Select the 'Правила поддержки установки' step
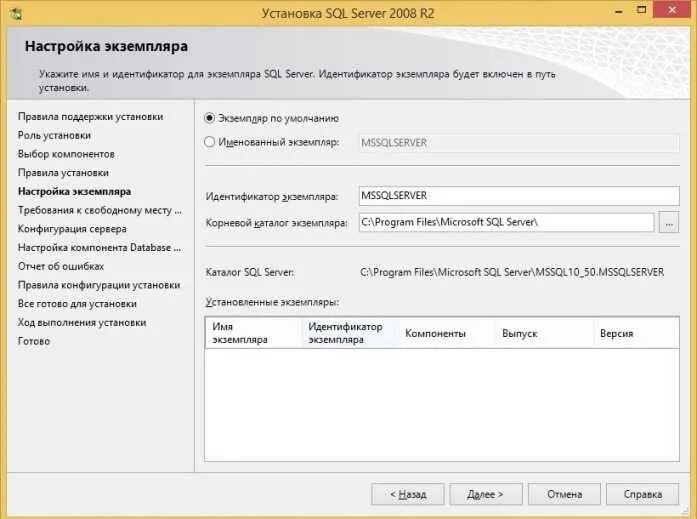Screen dimensions: 697x519 pos(90,116)
